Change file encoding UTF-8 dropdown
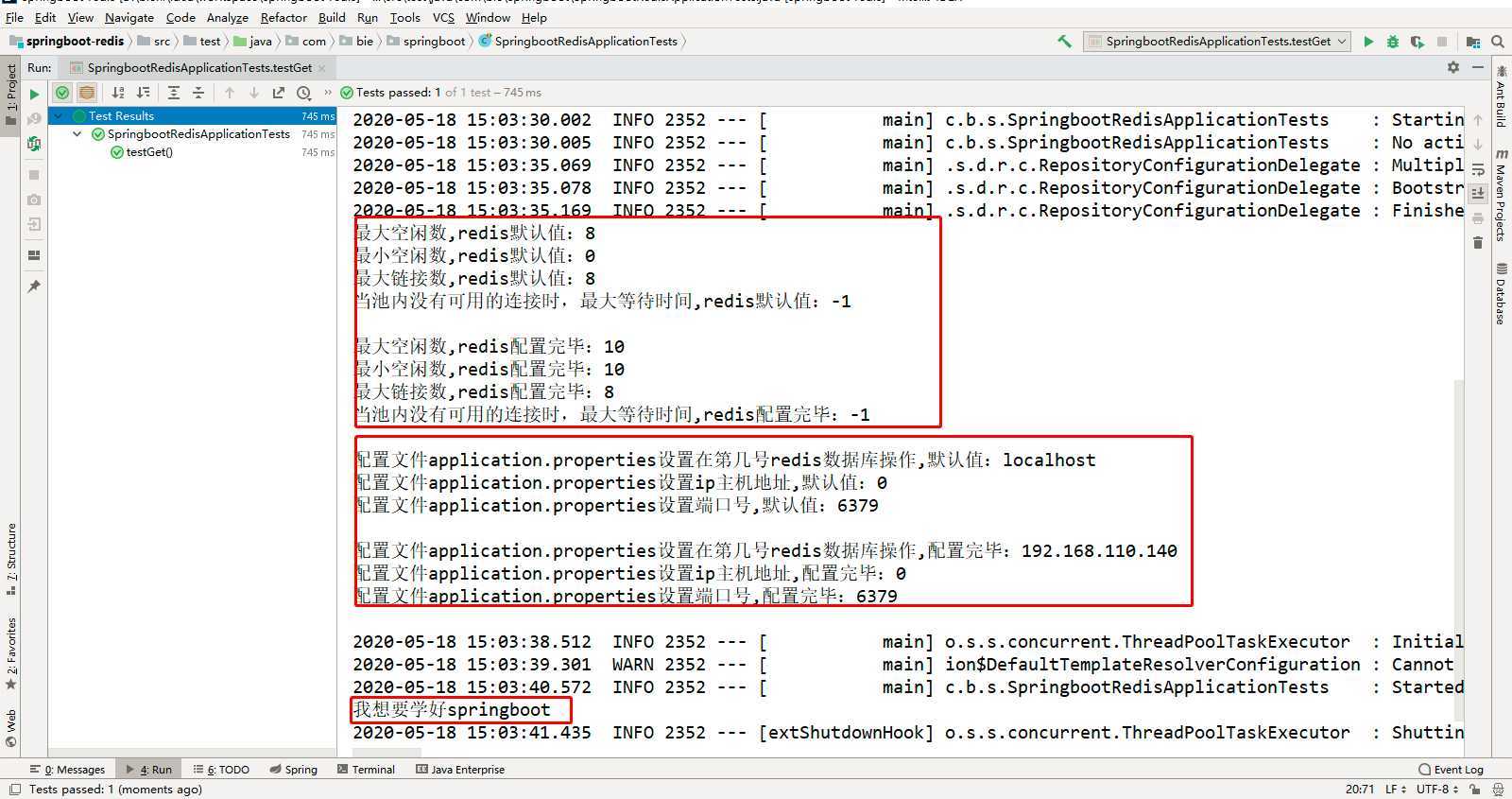The height and width of the screenshot is (799, 1512). click(1436, 789)
